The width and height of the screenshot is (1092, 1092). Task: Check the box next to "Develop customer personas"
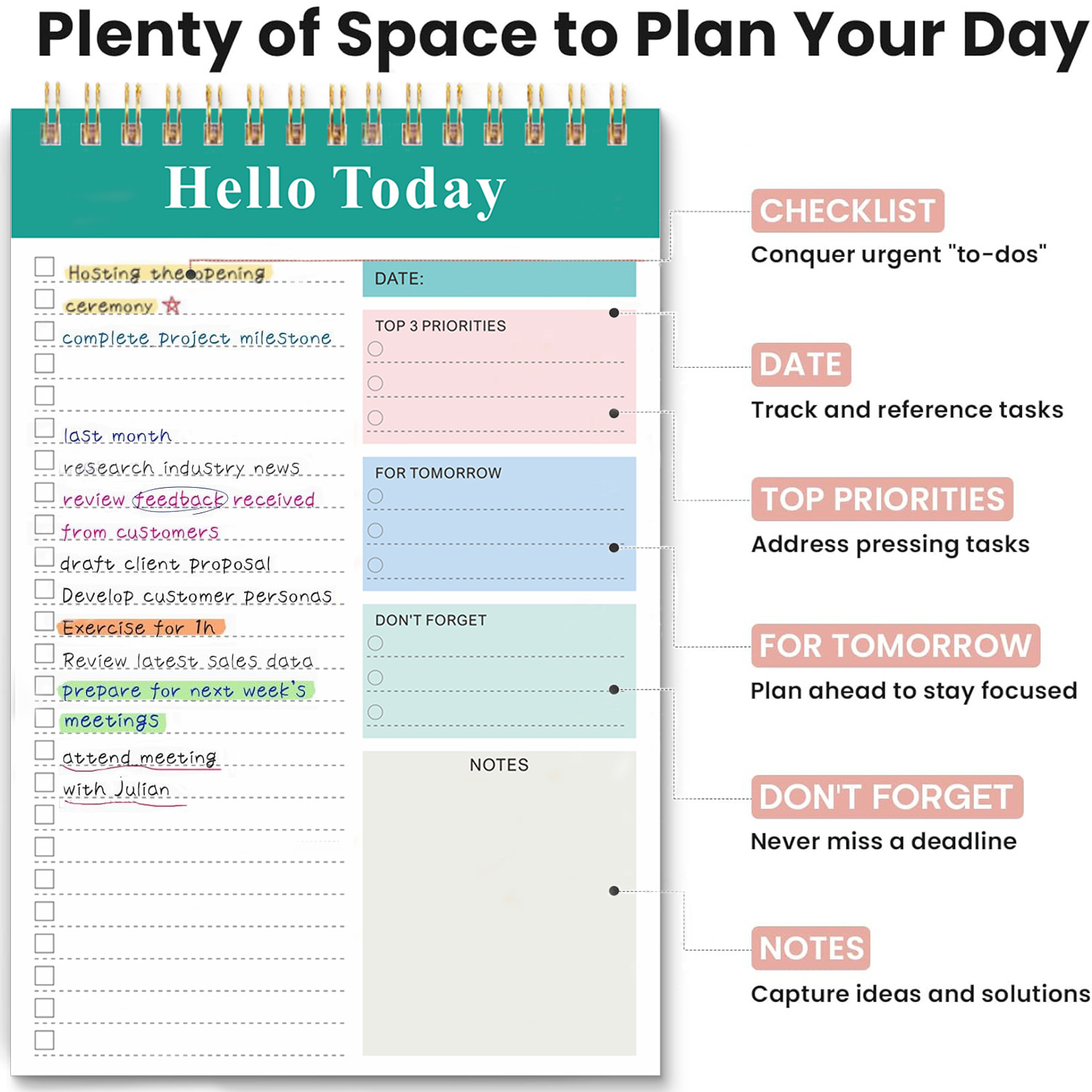[x=44, y=589]
